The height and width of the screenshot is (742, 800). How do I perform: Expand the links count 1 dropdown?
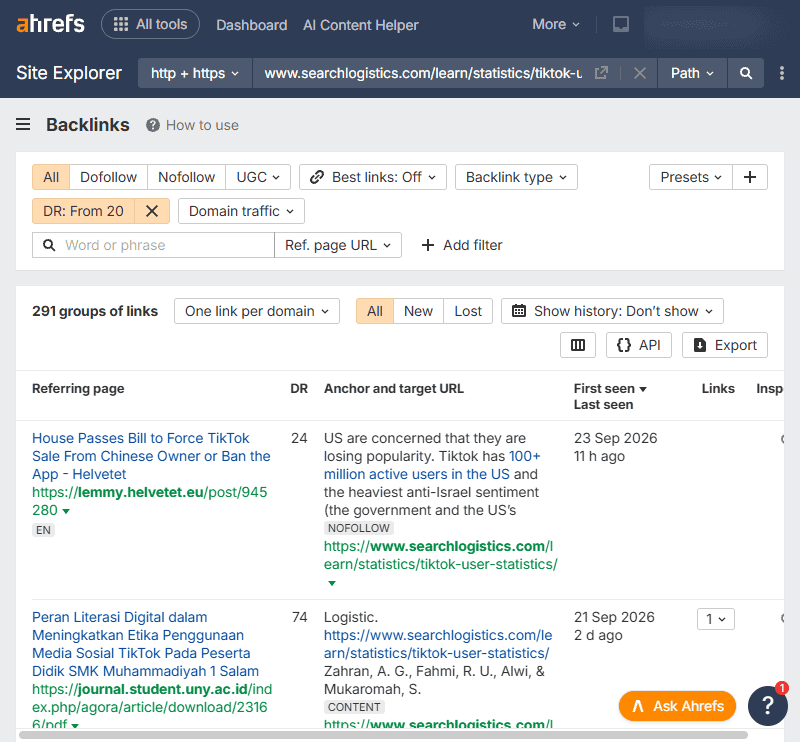(715, 619)
